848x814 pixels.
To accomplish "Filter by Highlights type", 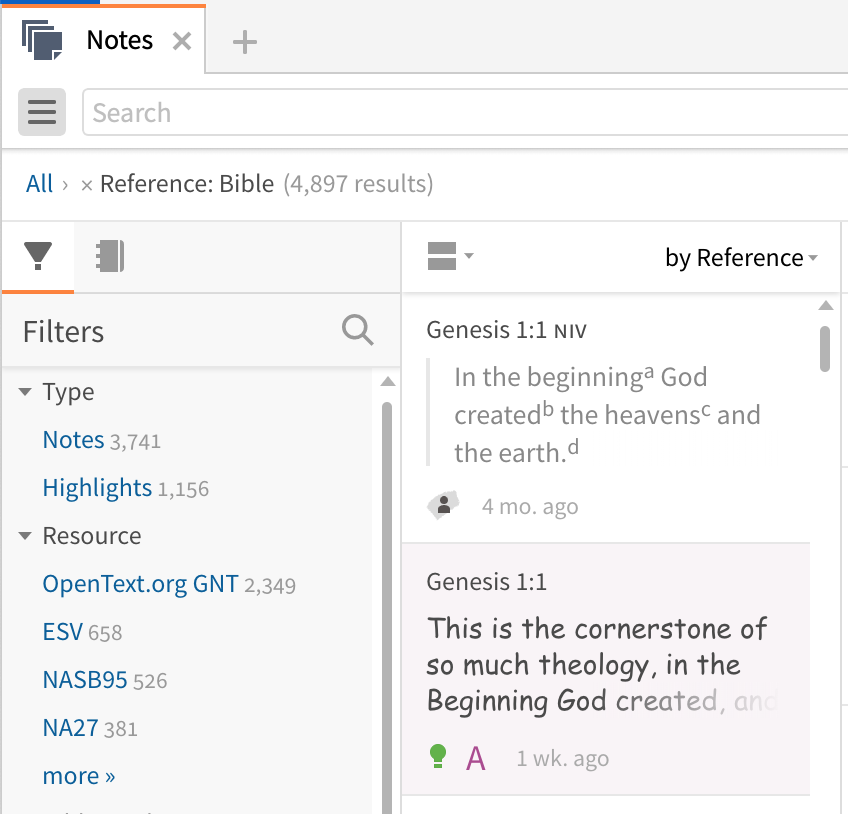I will point(97,488).
